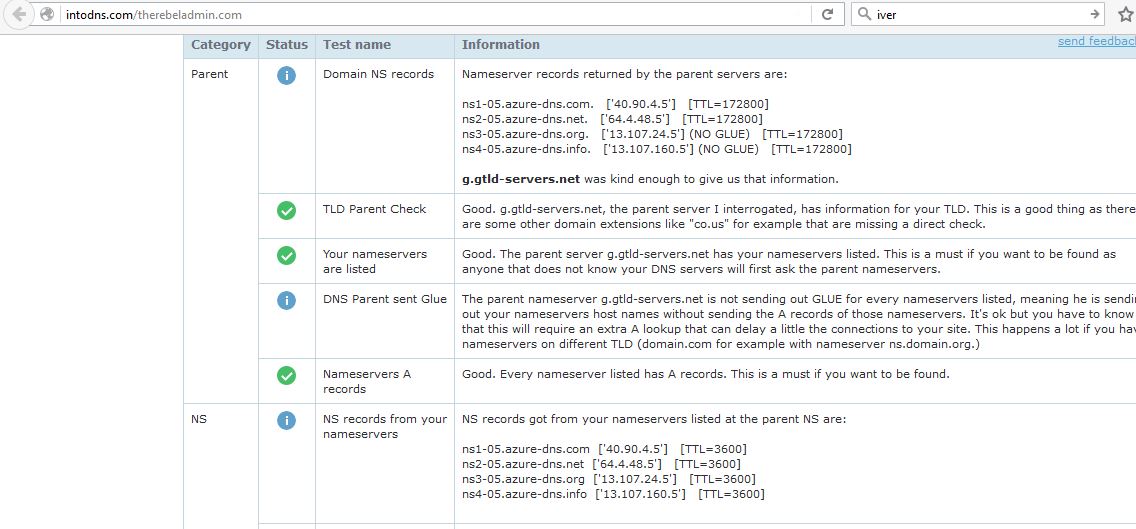Open the send feedback link
The height and width of the screenshot is (529, 1136).
tap(1096, 42)
